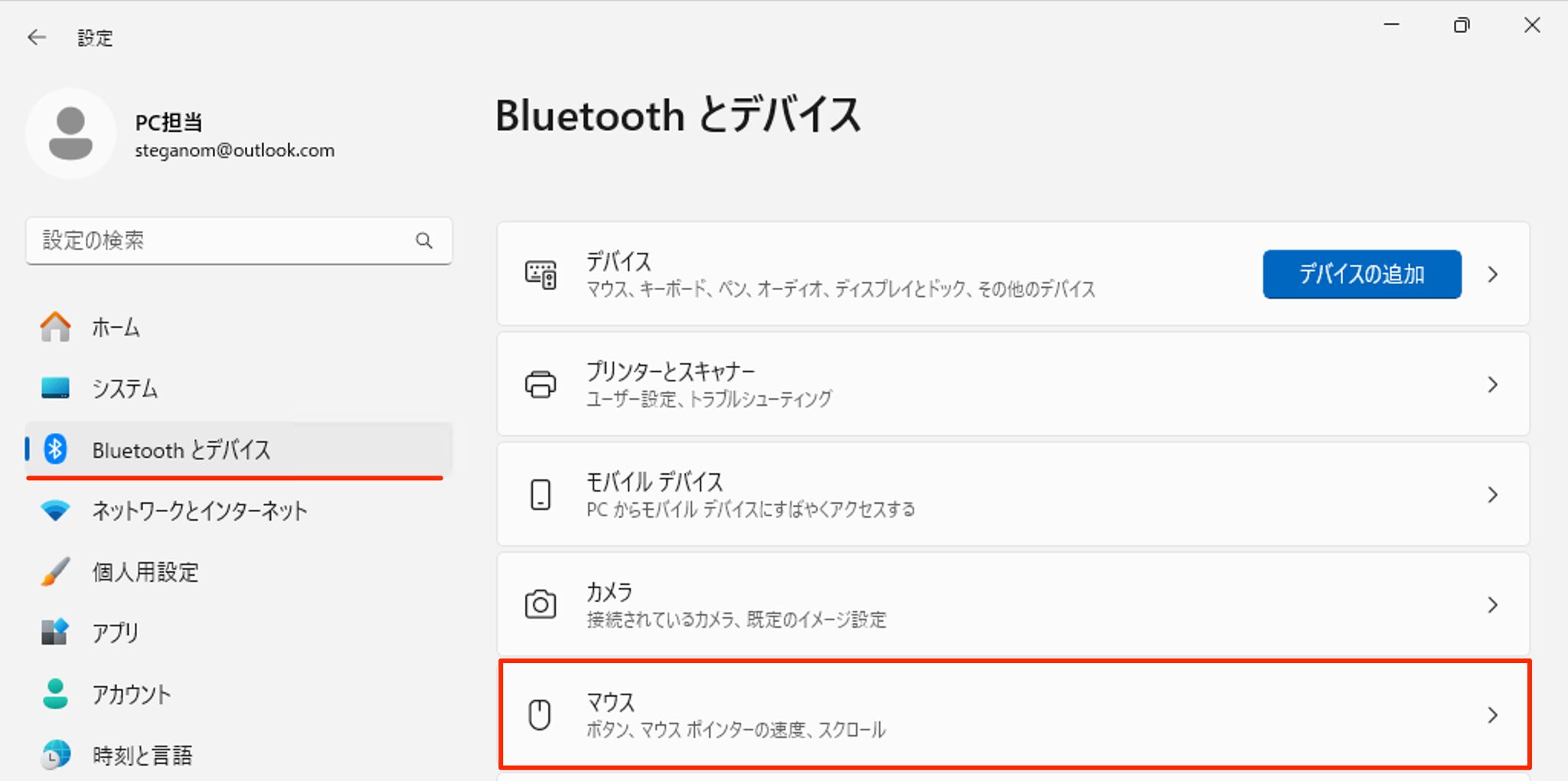
Task: Click the デバイスの追加 button
Action: [1361, 274]
